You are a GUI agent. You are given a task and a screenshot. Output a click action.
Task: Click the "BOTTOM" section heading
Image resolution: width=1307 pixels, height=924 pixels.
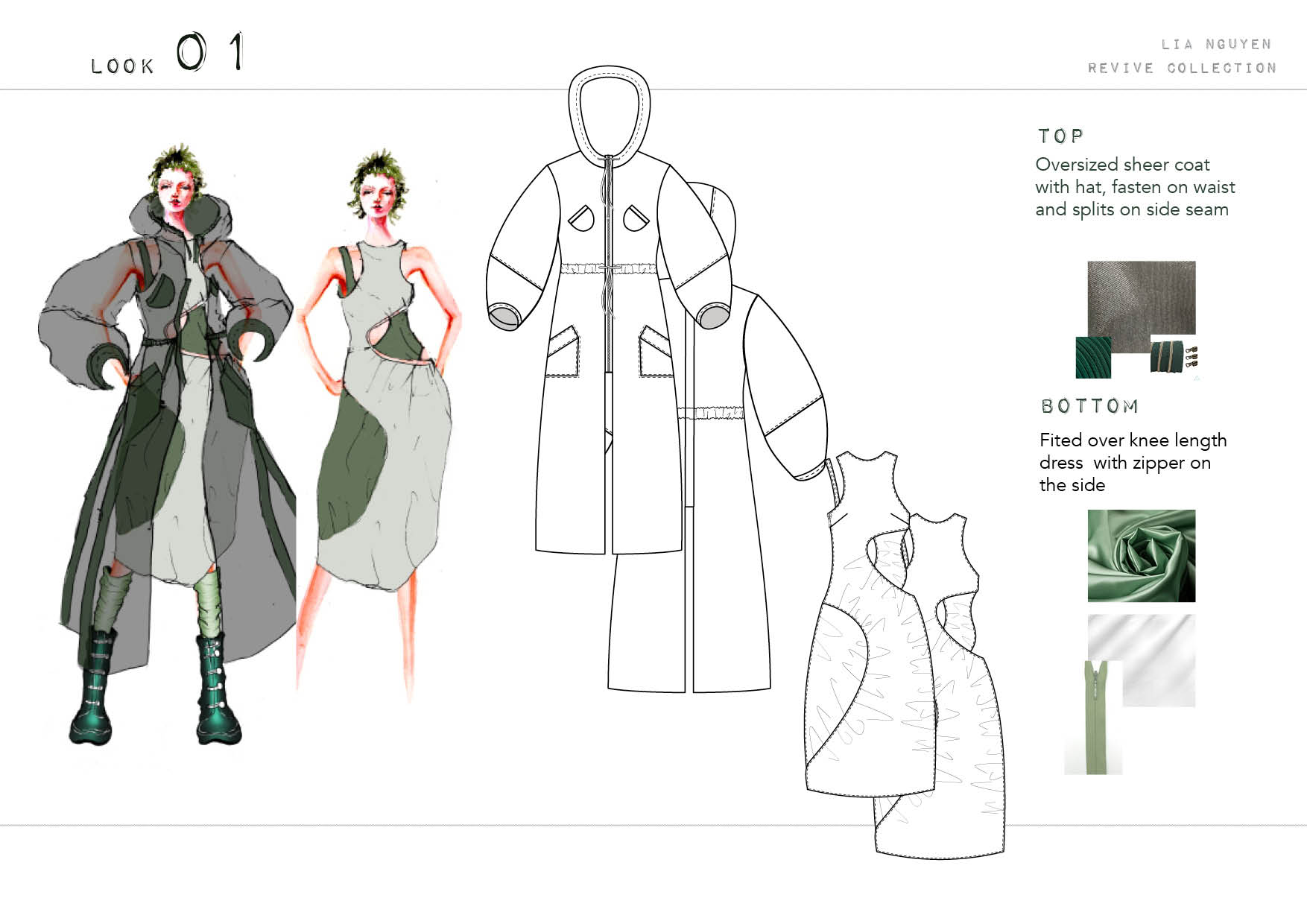tap(1089, 407)
